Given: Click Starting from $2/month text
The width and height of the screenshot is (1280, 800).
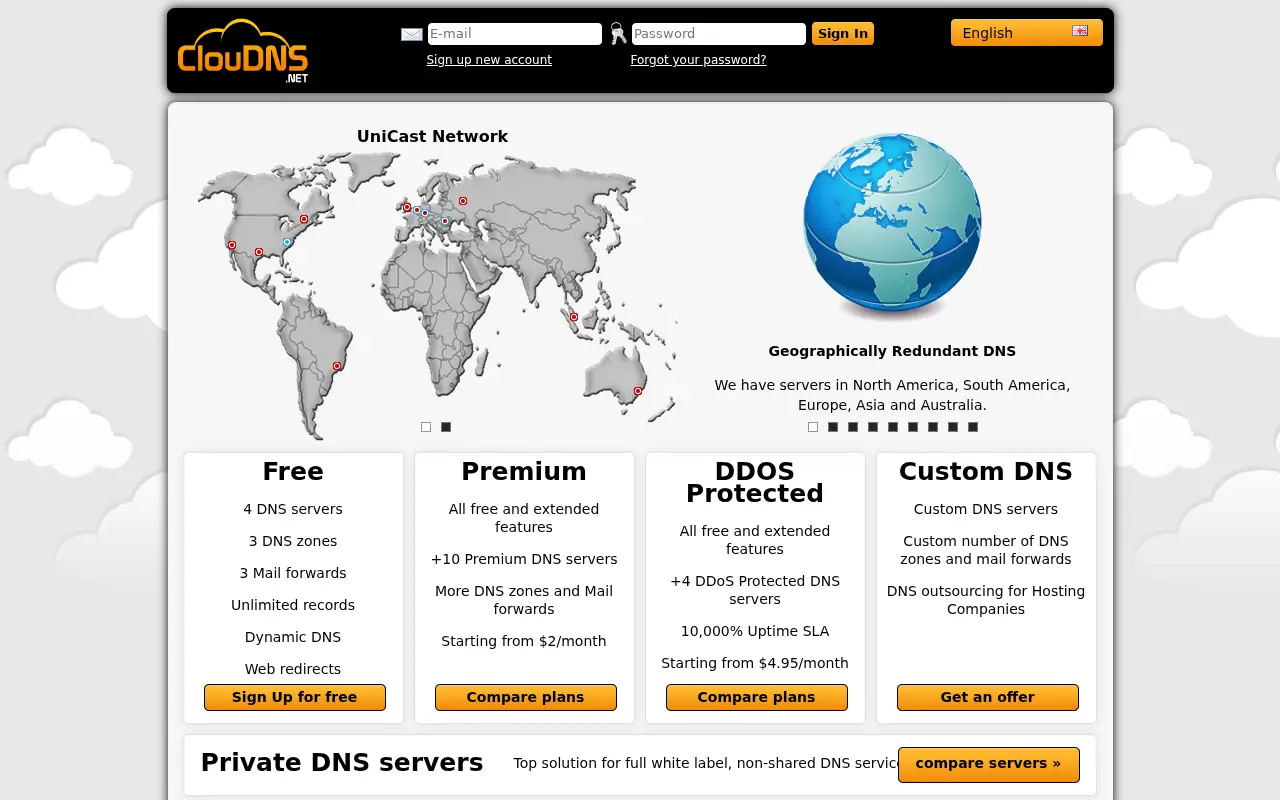Looking at the screenshot, I should point(524,641).
